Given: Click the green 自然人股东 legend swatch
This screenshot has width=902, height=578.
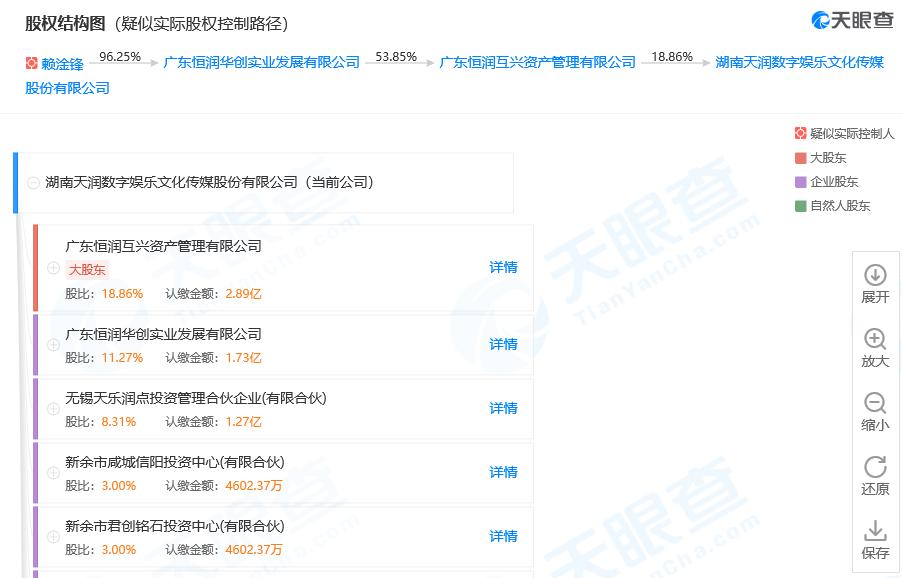Looking at the screenshot, I should coord(800,205).
